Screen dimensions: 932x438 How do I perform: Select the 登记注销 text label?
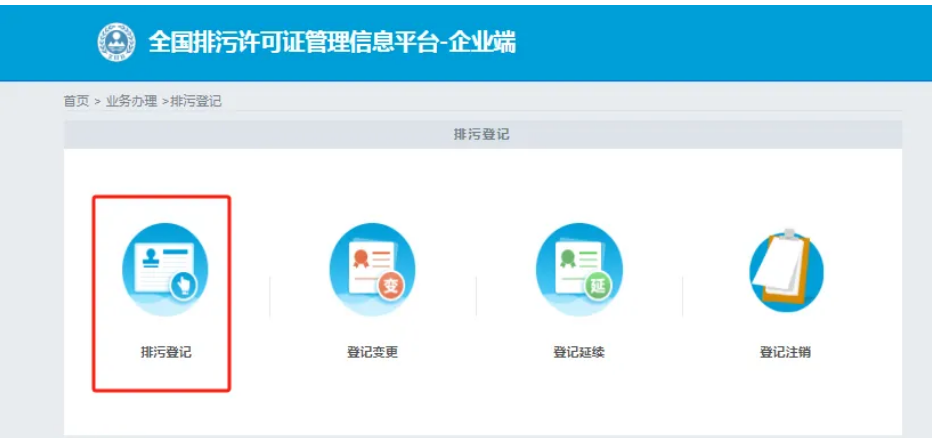786,352
